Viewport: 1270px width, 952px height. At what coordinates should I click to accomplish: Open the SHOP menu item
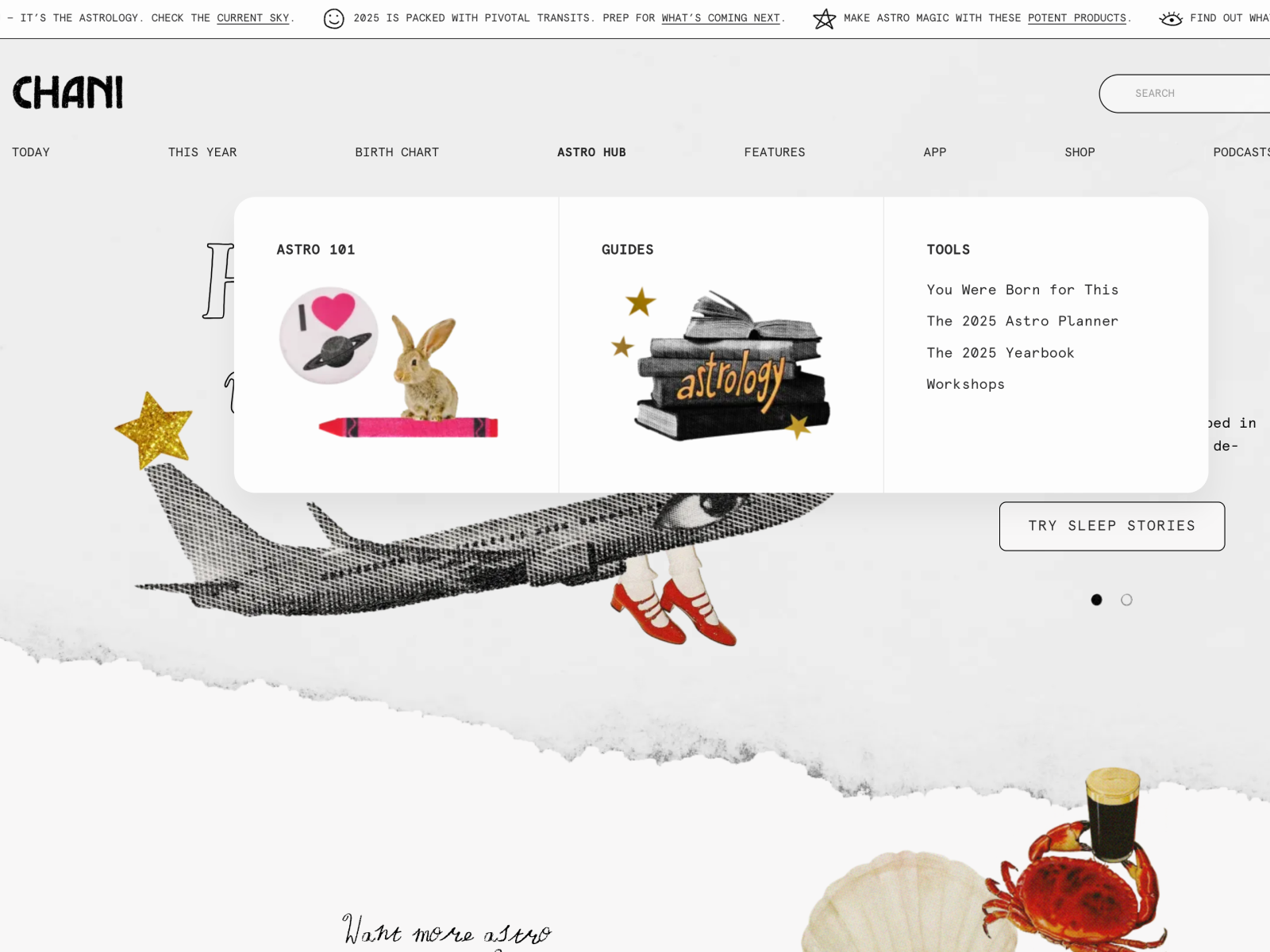tap(1079, 152)
